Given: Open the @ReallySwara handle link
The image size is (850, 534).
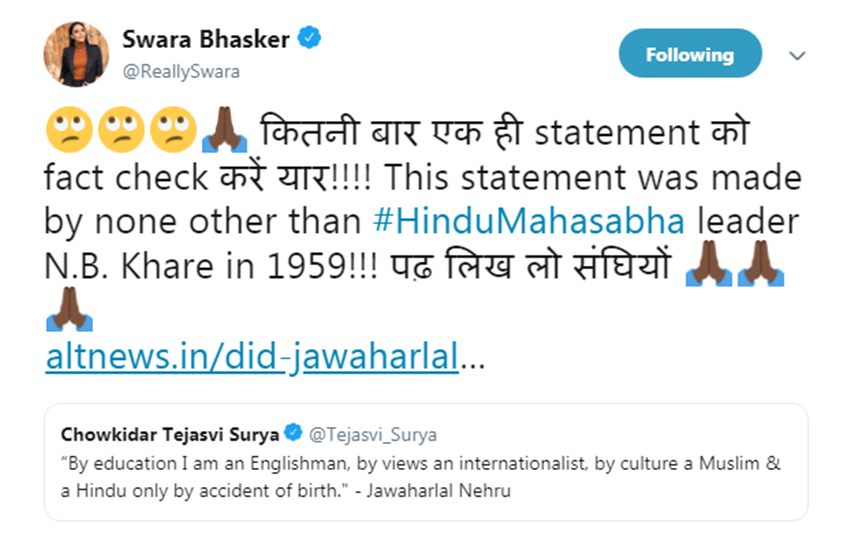Looking at the screenshot, I should pos(181,71).
